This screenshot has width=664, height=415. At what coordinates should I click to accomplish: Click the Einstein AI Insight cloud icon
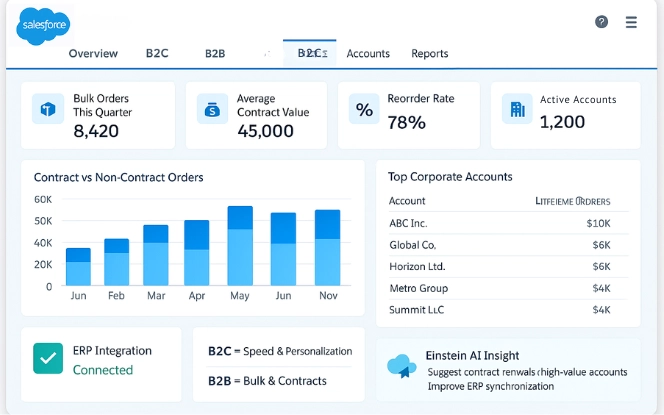[402, 367]
